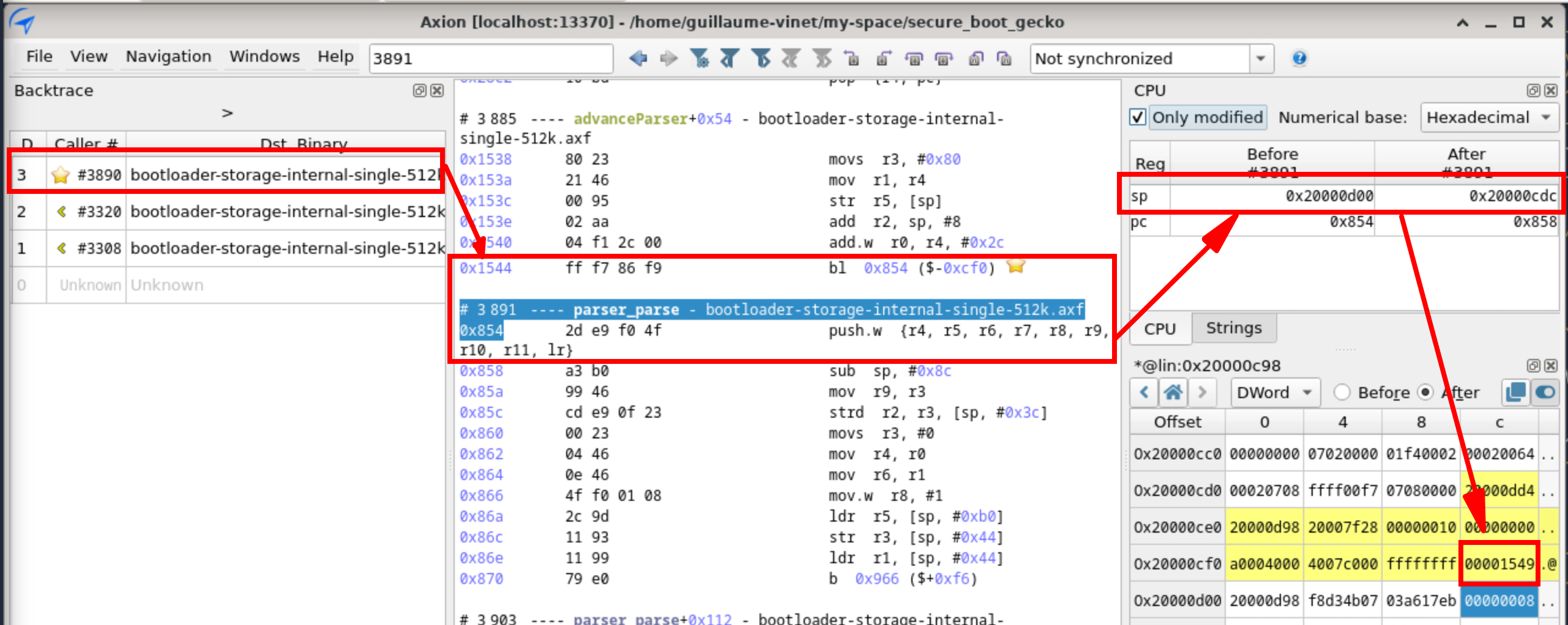Click the address 0x854 branch link in disassembly
The width and height of the screenshot is (1568, 625).
click(885, 267)
